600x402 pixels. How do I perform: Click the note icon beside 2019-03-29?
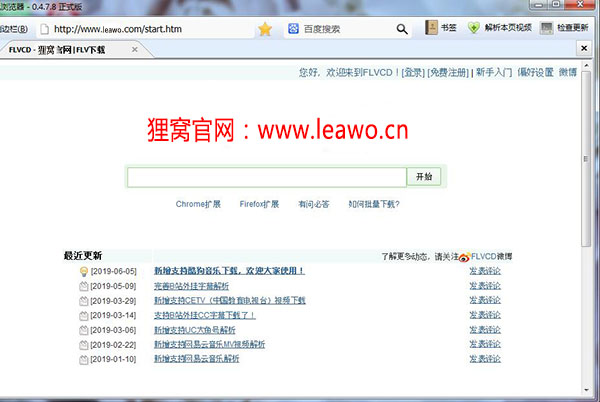(x=83, y=301)
